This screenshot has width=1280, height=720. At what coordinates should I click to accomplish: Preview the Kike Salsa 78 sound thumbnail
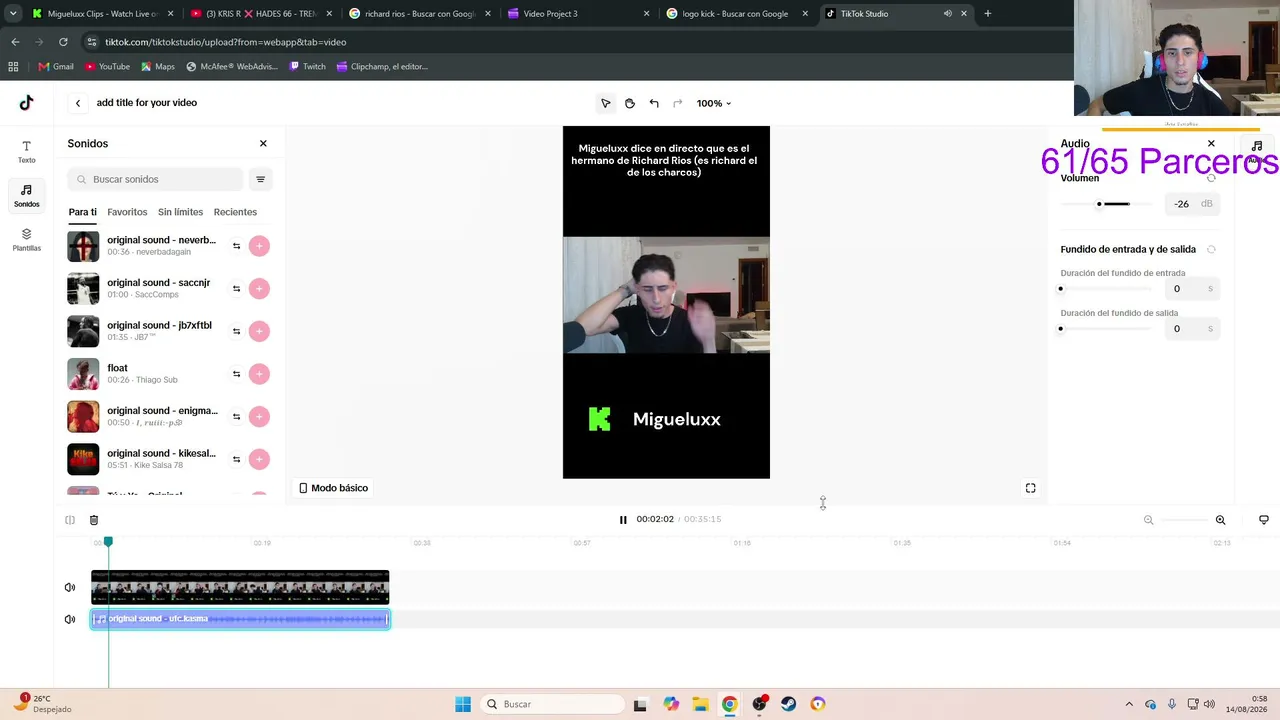tap(83, 459)
